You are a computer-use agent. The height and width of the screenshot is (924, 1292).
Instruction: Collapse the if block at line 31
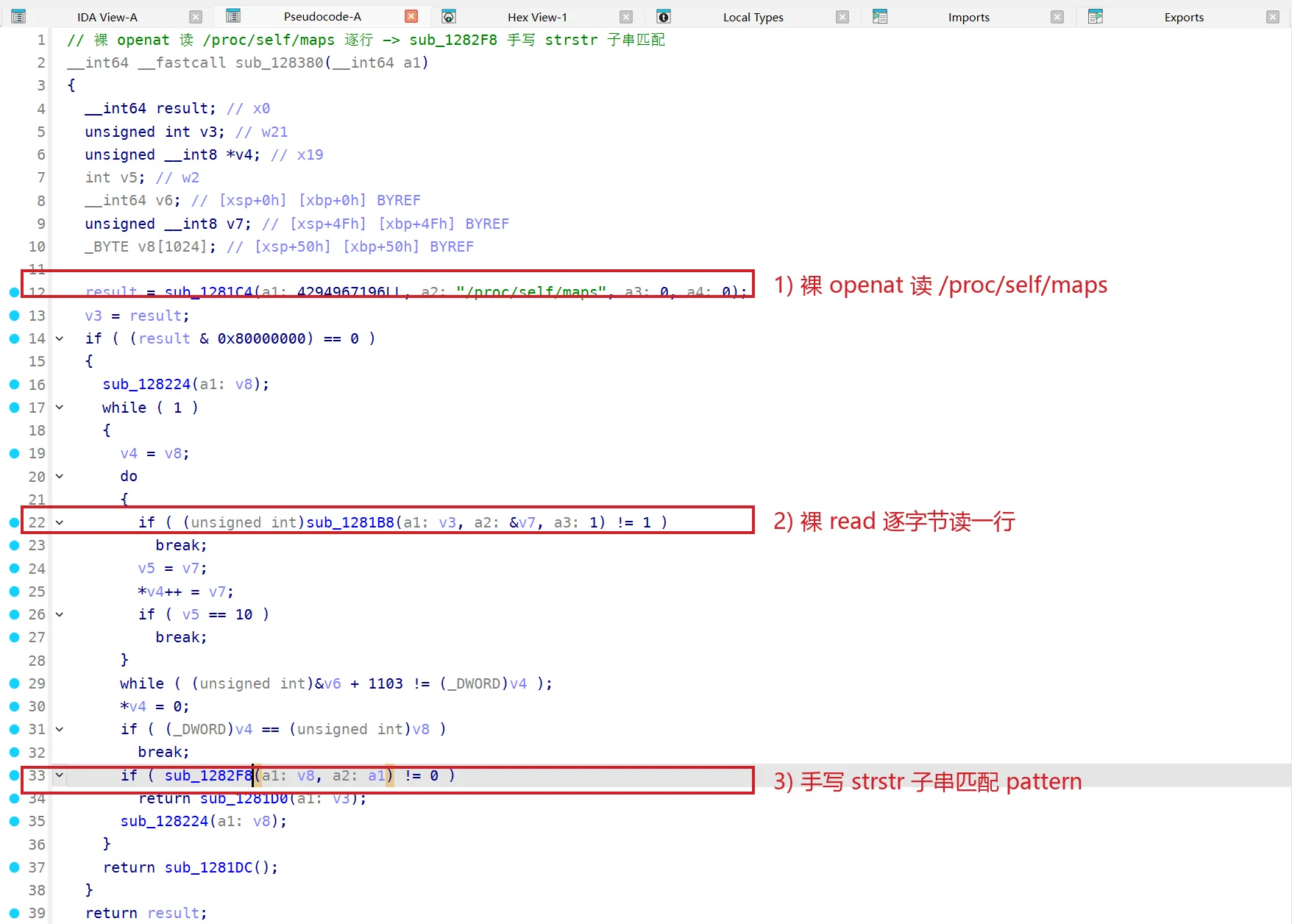tap(60, 729)
